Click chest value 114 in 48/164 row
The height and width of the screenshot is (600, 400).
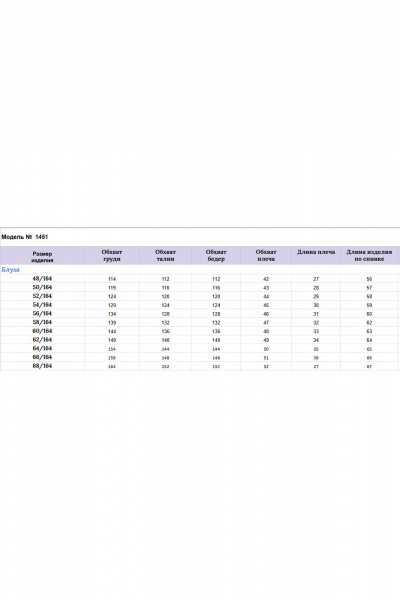[x=112, y=279]
